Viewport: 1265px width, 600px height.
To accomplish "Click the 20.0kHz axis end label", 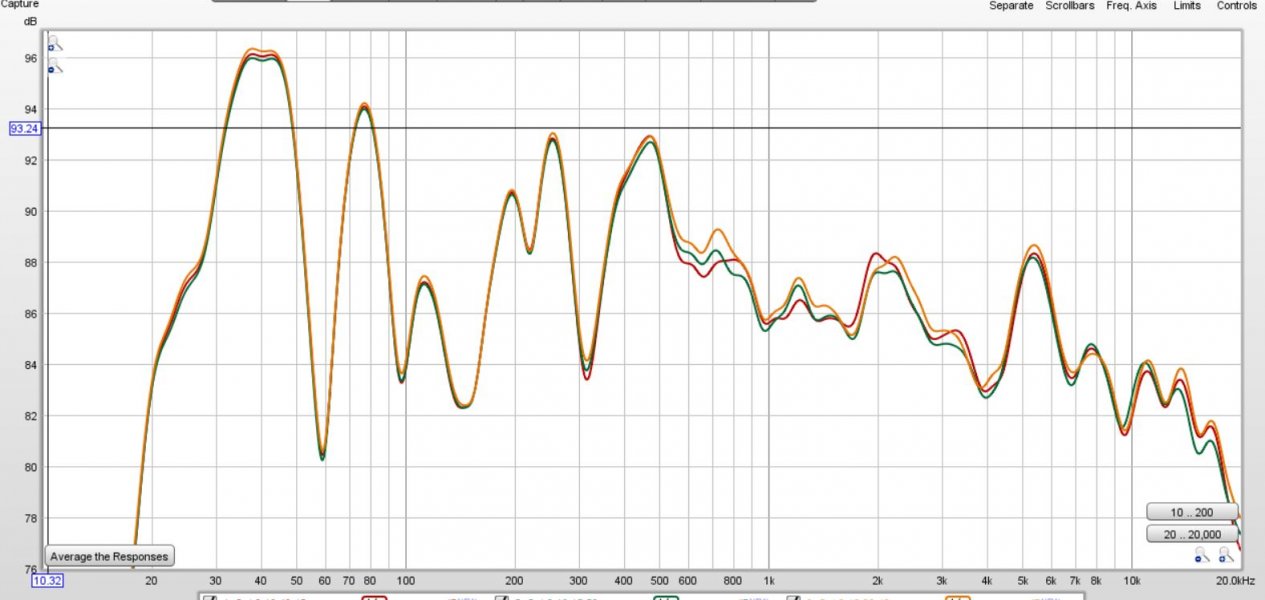I will pos(1235,580).
